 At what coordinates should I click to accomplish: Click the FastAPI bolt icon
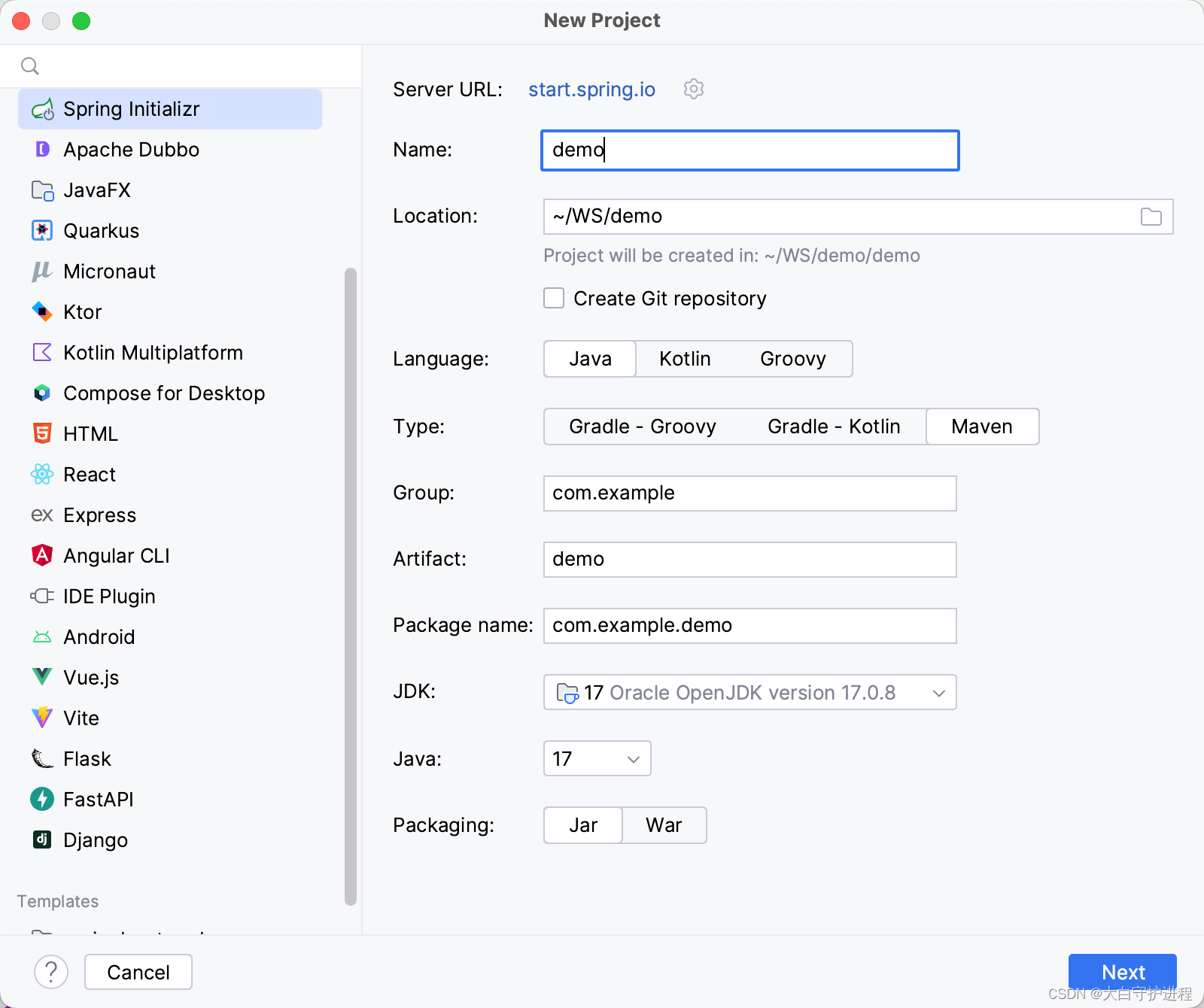click(x=42, y=799)
